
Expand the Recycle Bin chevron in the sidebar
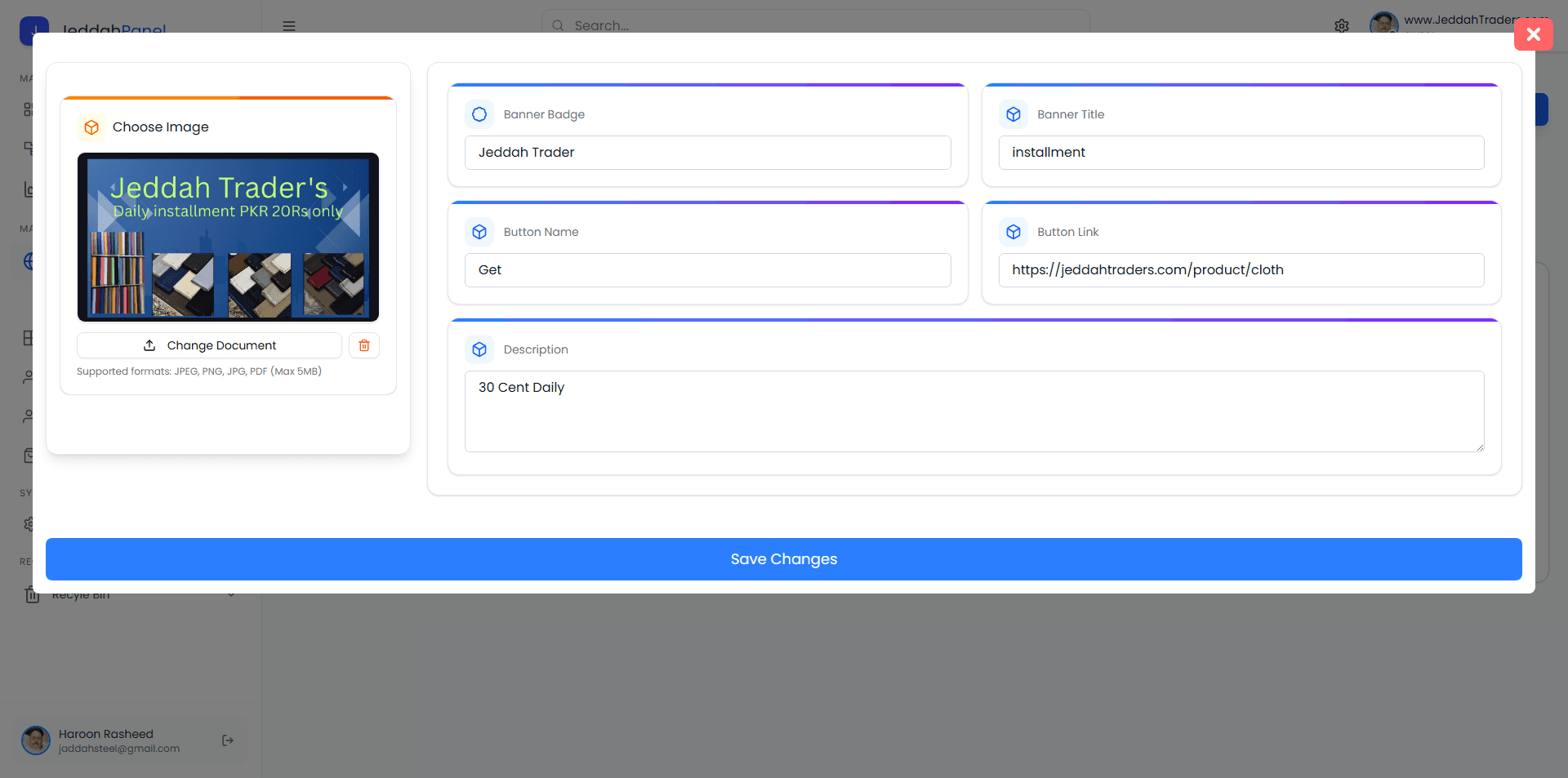[231, 596]
